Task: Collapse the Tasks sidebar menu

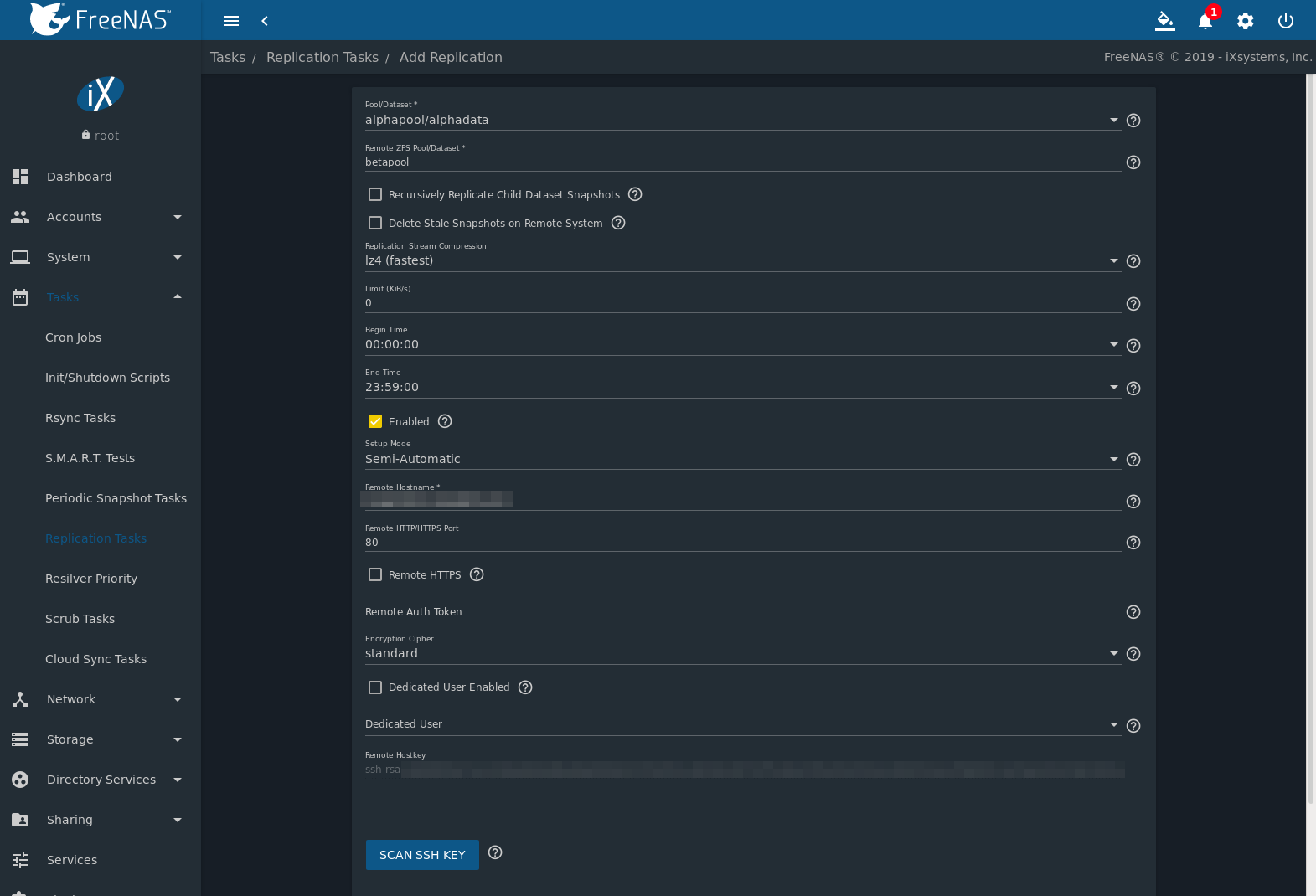Action: coord(101,297)
